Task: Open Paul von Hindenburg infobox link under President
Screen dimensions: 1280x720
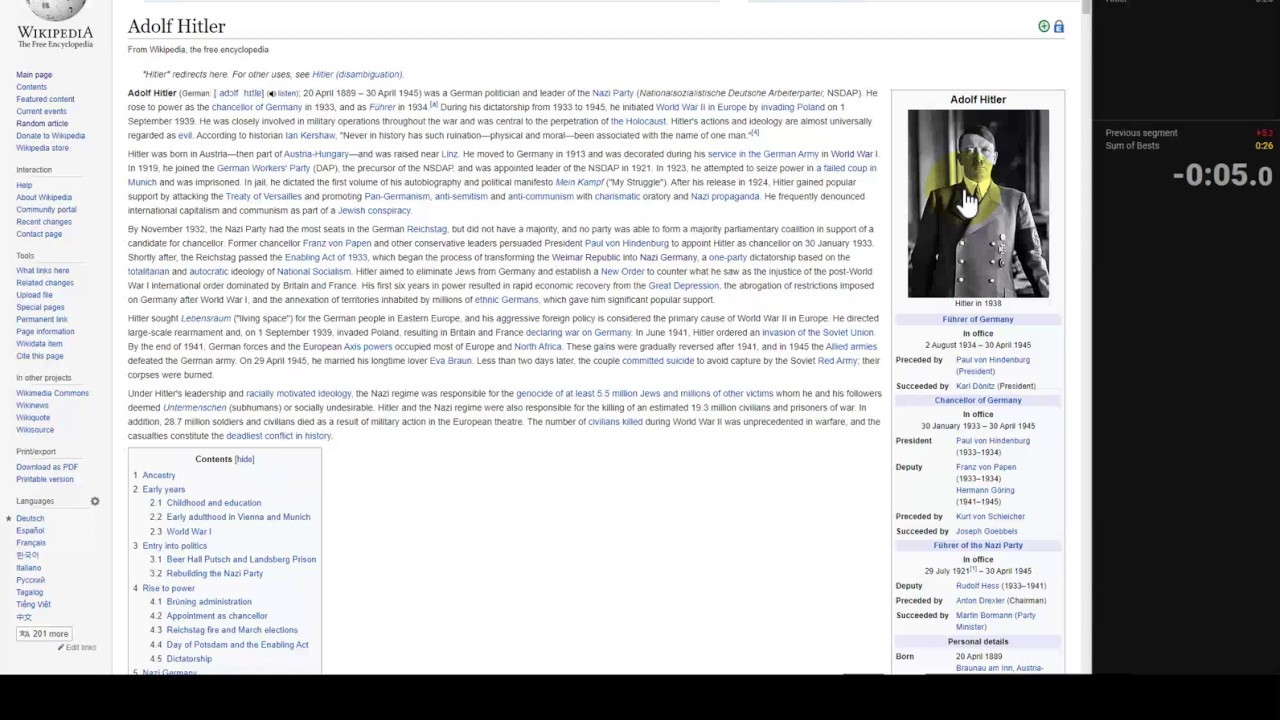Action: coord(993,440)
